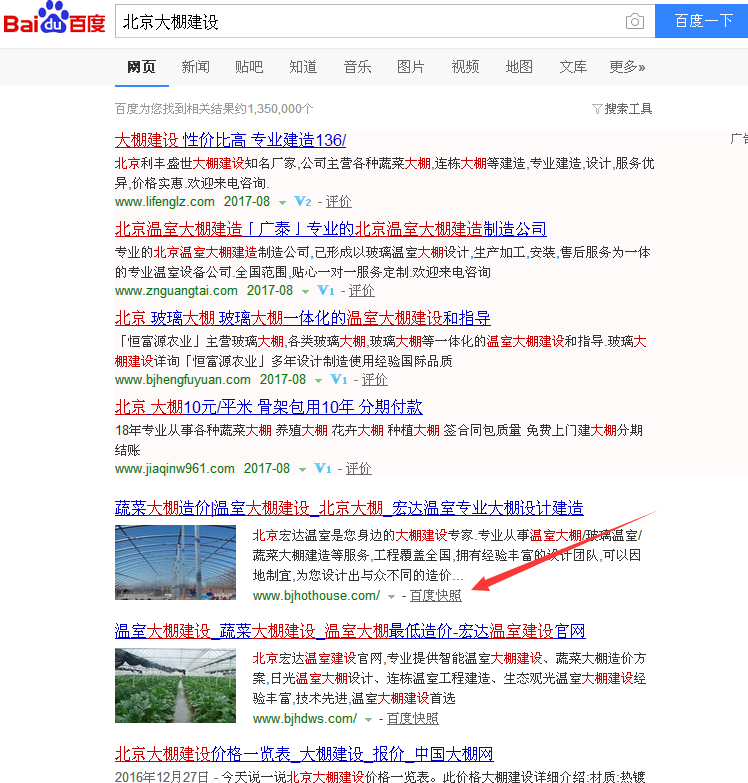The height and width of the screenshot is (783, 748).
Task: Click the 搜索工具 filter icon
Action: (597, 109)
